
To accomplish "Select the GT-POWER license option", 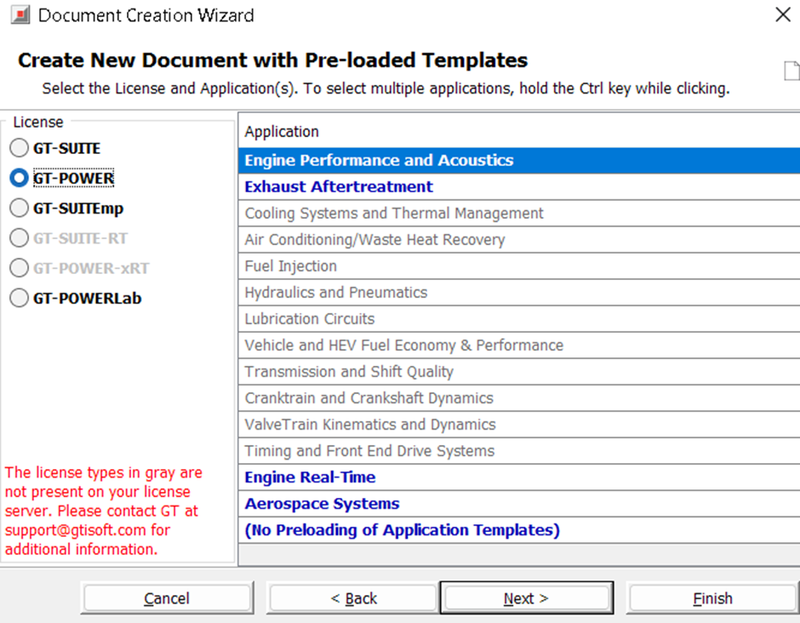I will tap(19, 178).
